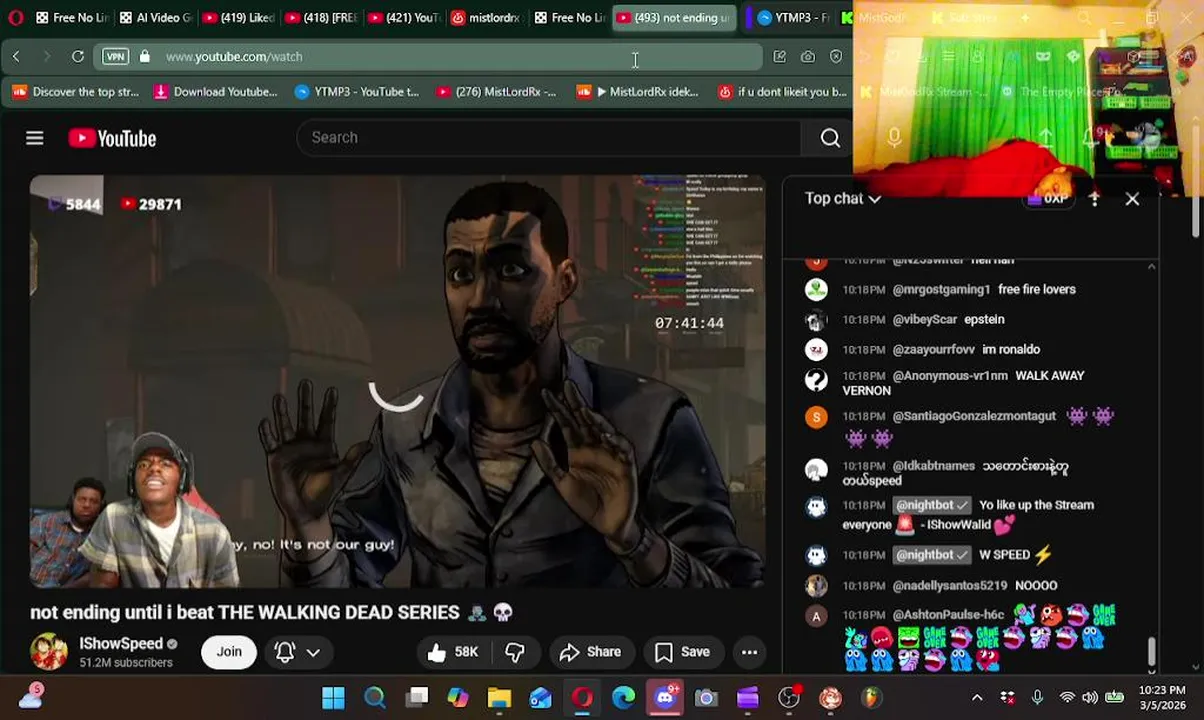Like the video with thumbs up 58K
Image resolution: width=1204 pixels, height=720 pixels.
453,652
